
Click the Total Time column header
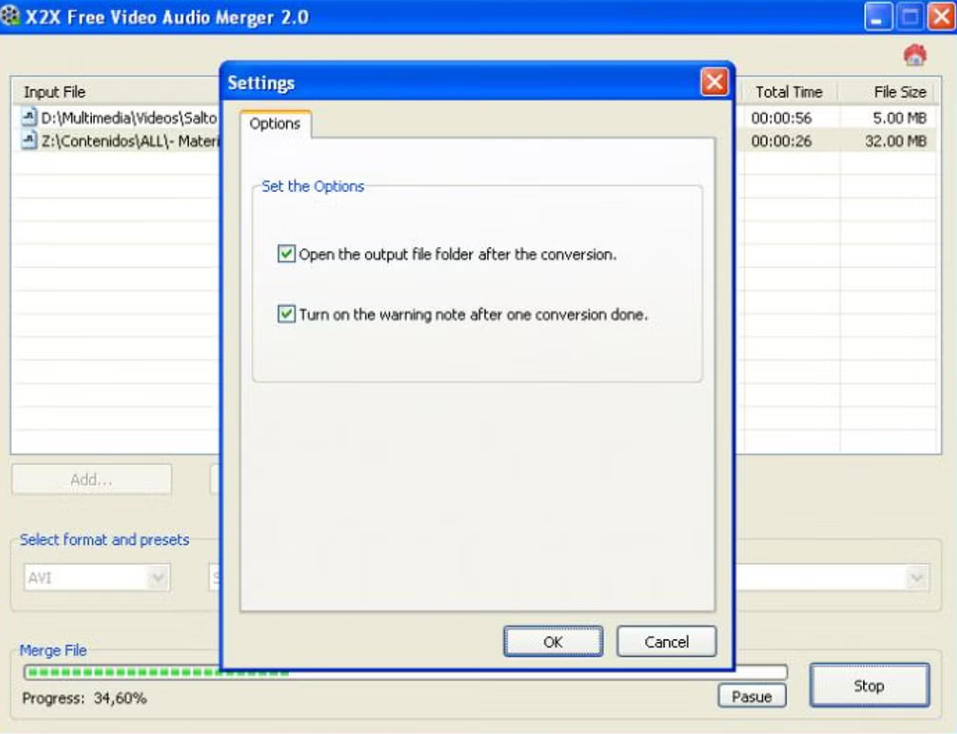click(789, 92)
